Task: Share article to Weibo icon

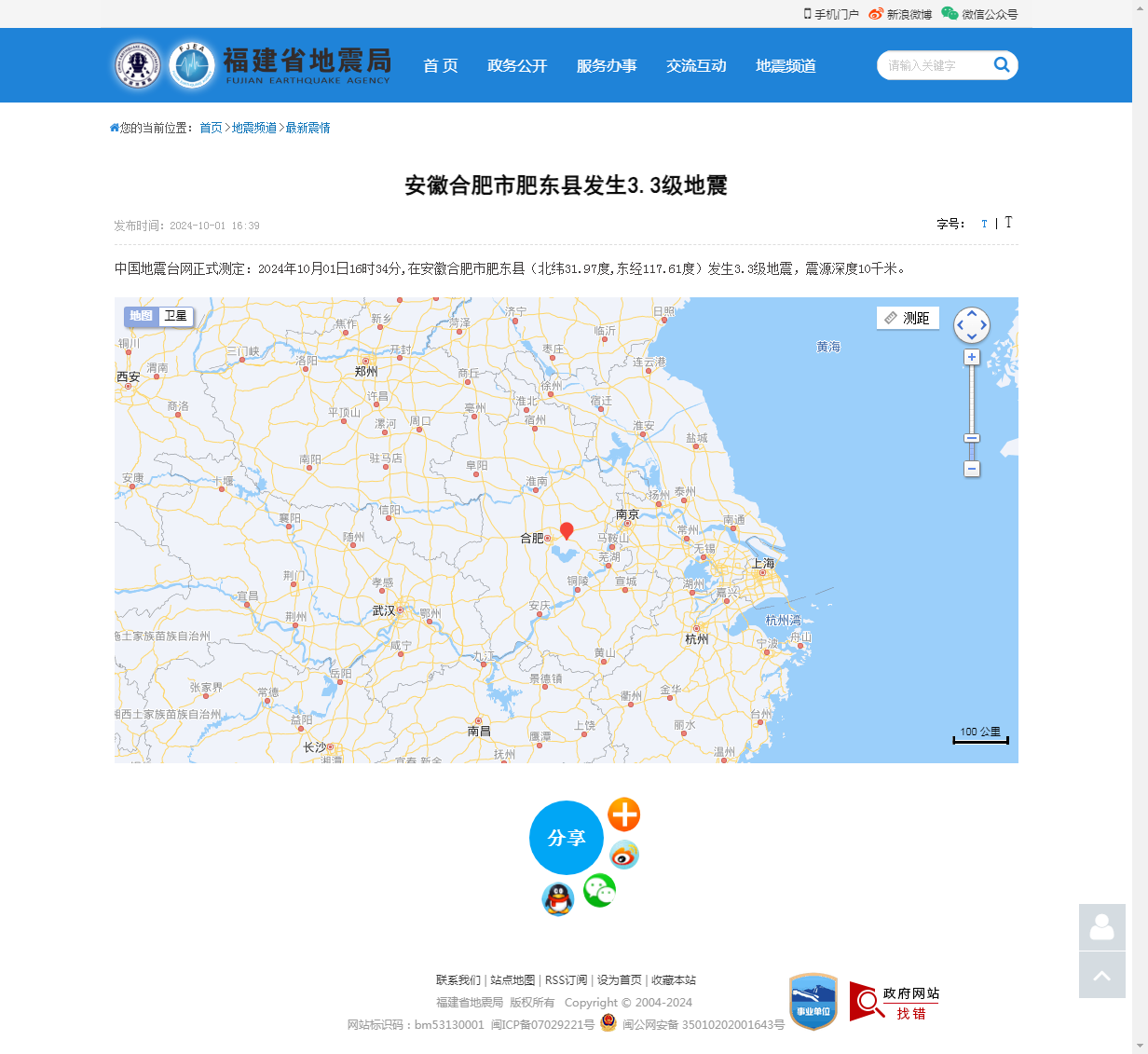Action: click(x=624, y=855)
